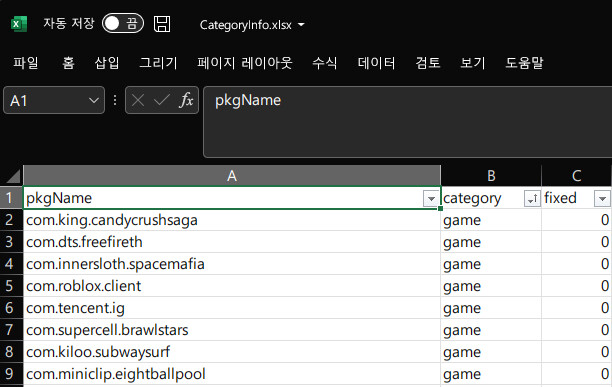Viewport: 612px width, 387px height.
Task: Click cell A1 with text pkgName
Action: [232, 198]
